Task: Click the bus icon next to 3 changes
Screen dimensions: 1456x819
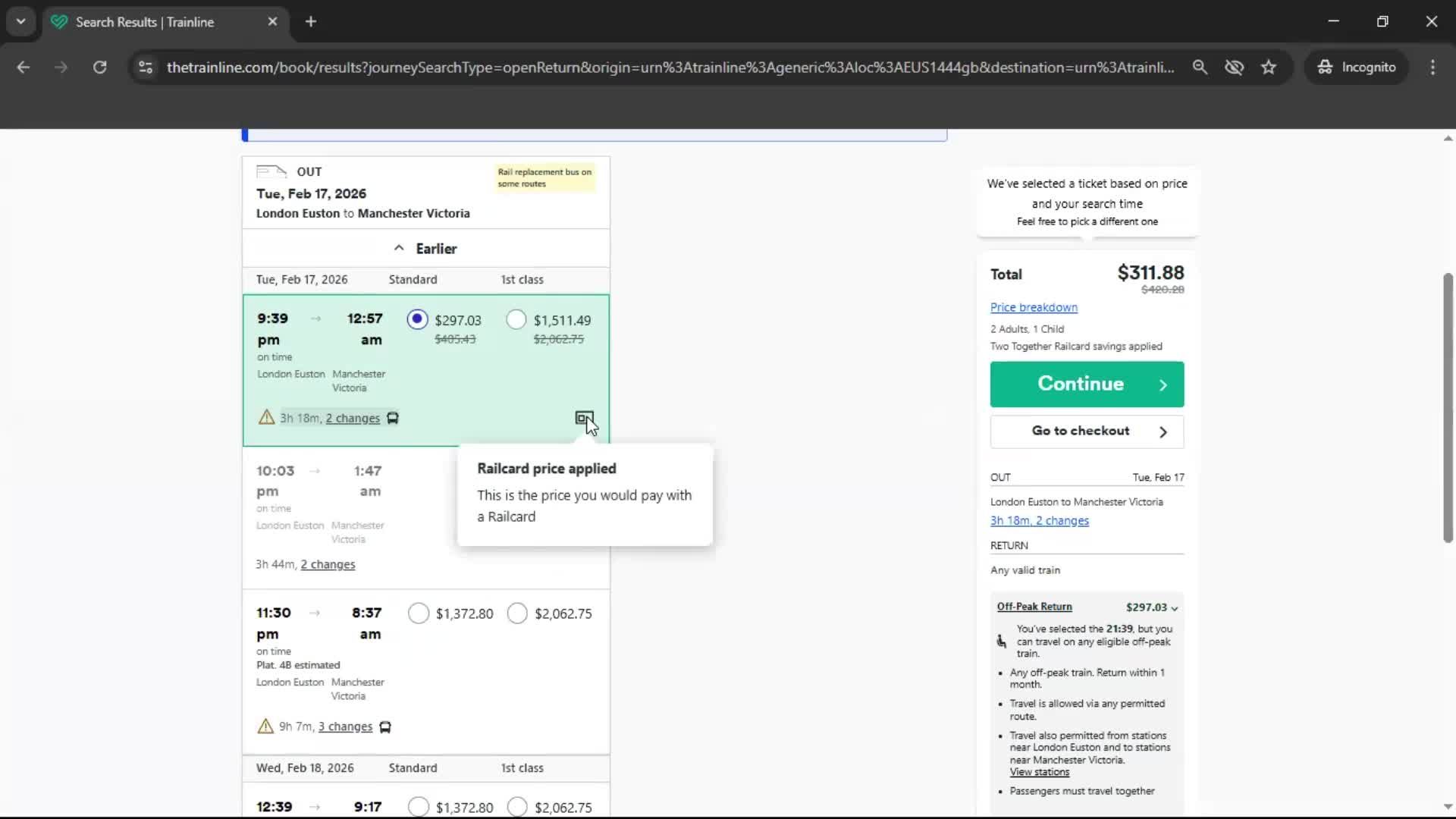Action: point(385,726)
